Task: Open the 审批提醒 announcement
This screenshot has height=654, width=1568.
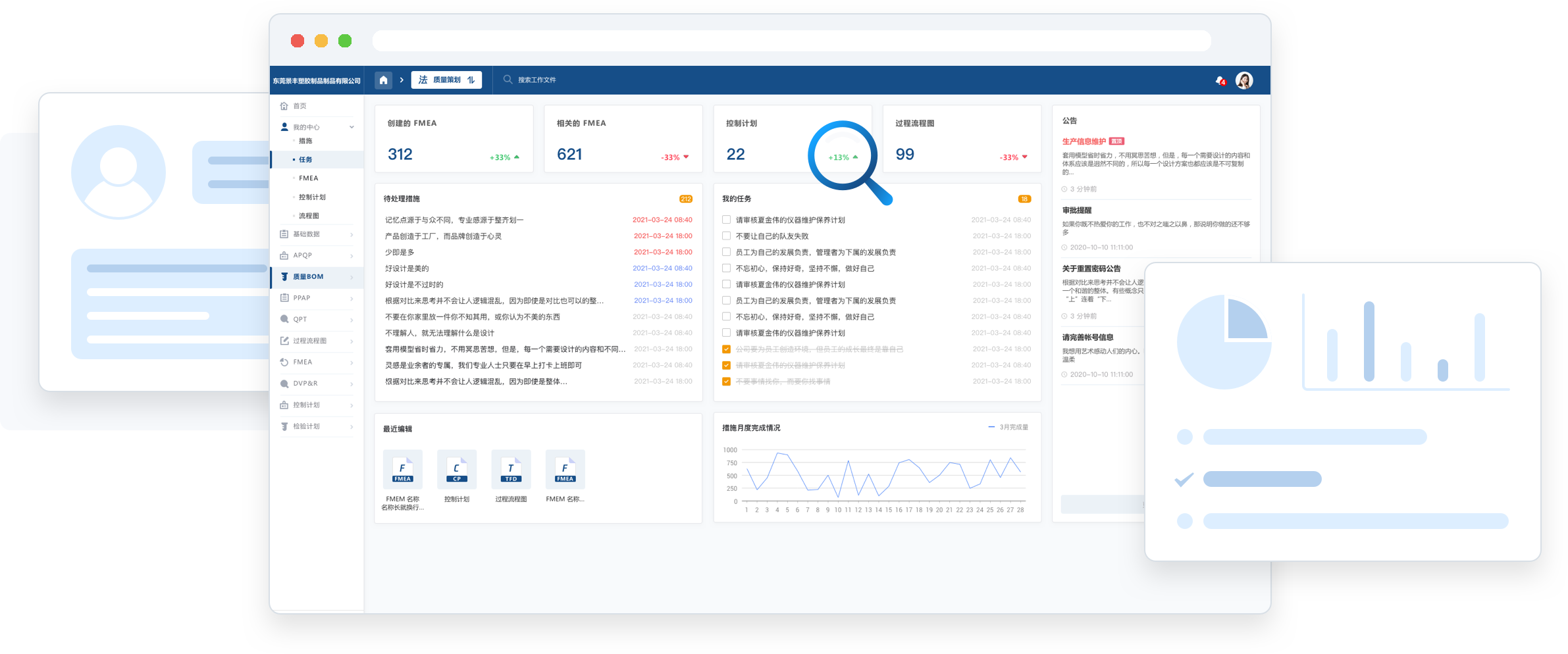Action: [x=1077, y=211]
